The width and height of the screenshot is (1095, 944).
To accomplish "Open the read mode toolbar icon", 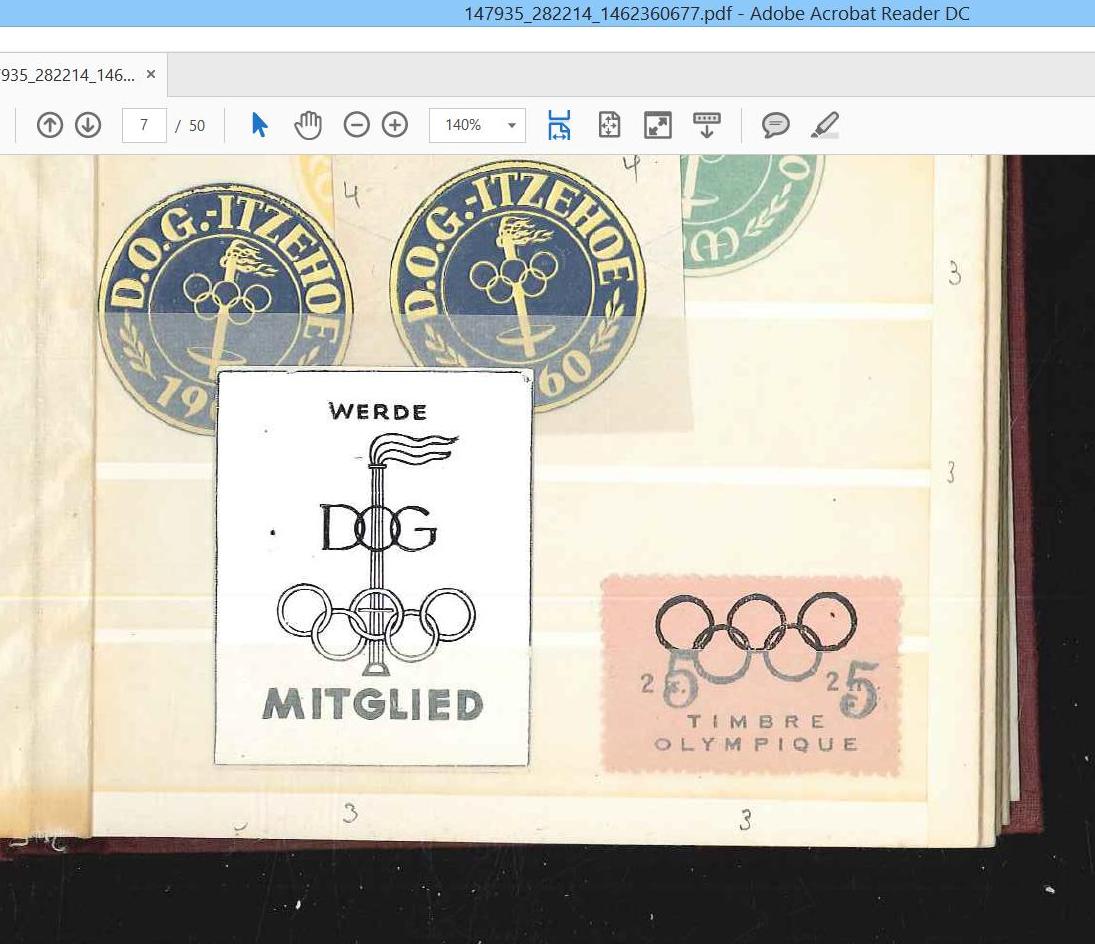I will [706, 126].
